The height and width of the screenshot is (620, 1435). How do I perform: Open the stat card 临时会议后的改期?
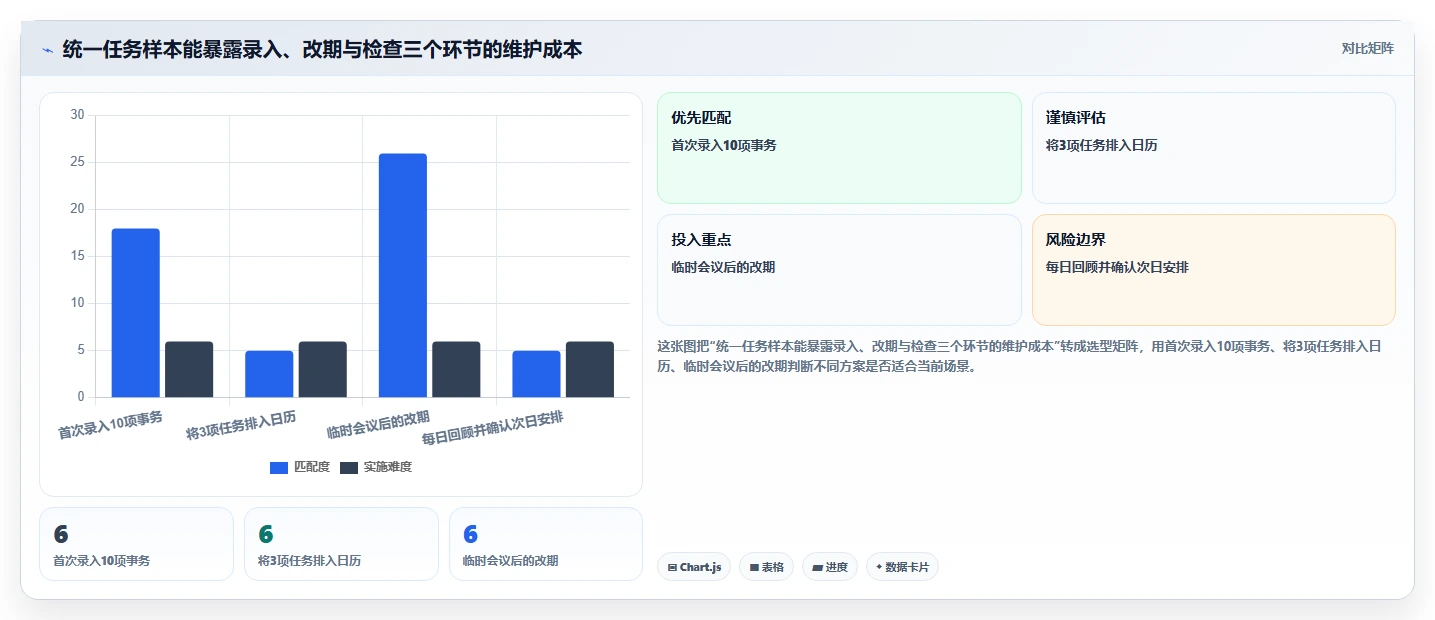coord(546,544)
